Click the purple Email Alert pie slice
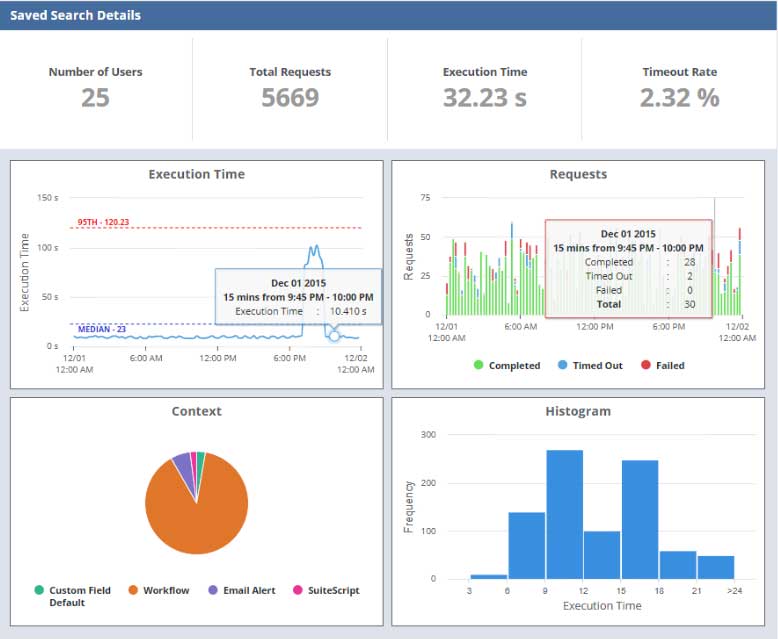 click(x=181, y=461)
